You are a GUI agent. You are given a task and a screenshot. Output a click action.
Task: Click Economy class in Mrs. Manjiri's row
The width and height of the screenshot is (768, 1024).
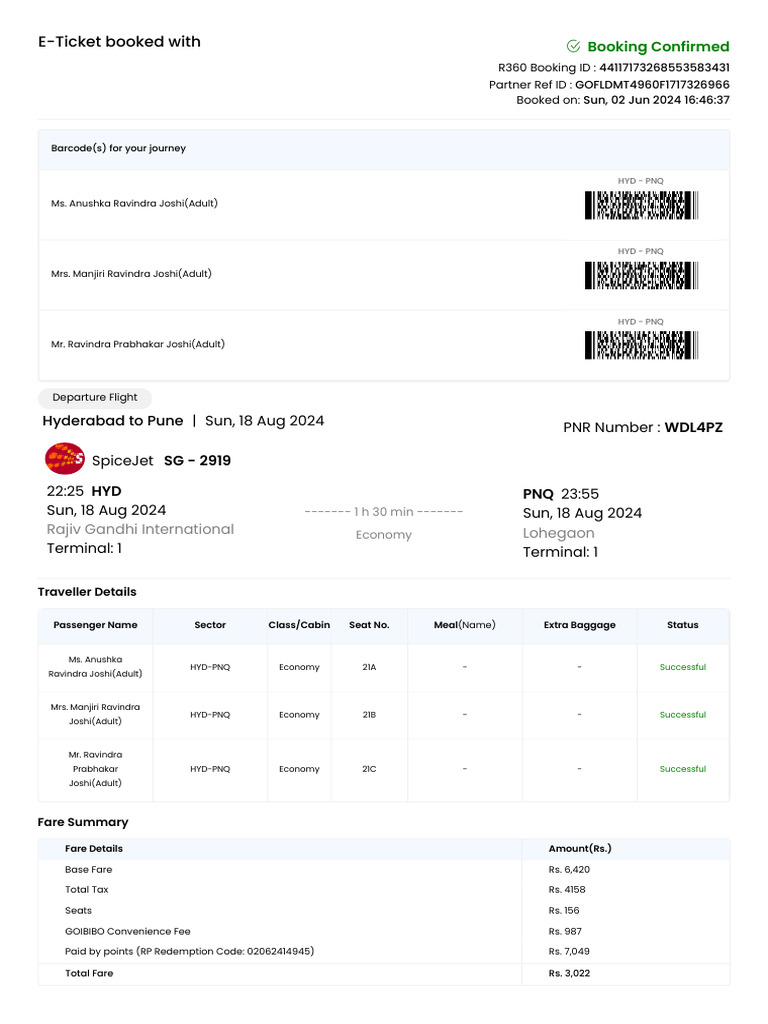point(299,714)
